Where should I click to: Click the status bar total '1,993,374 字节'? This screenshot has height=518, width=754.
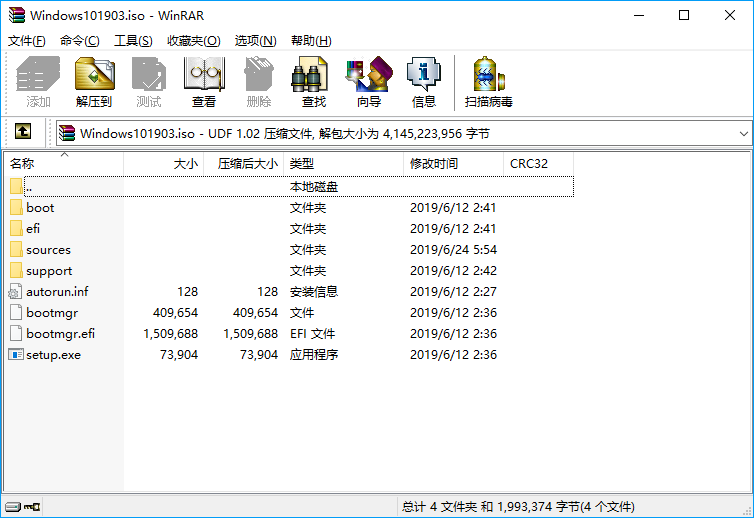click(539, 506)
